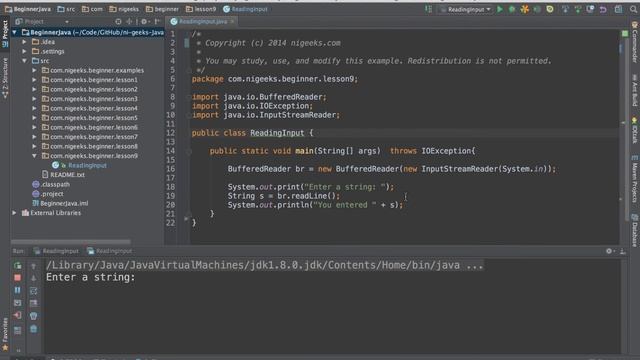Select BeginnerJava.iml file in project tree
Screen dimensions: 640x360
pos(60,203)
